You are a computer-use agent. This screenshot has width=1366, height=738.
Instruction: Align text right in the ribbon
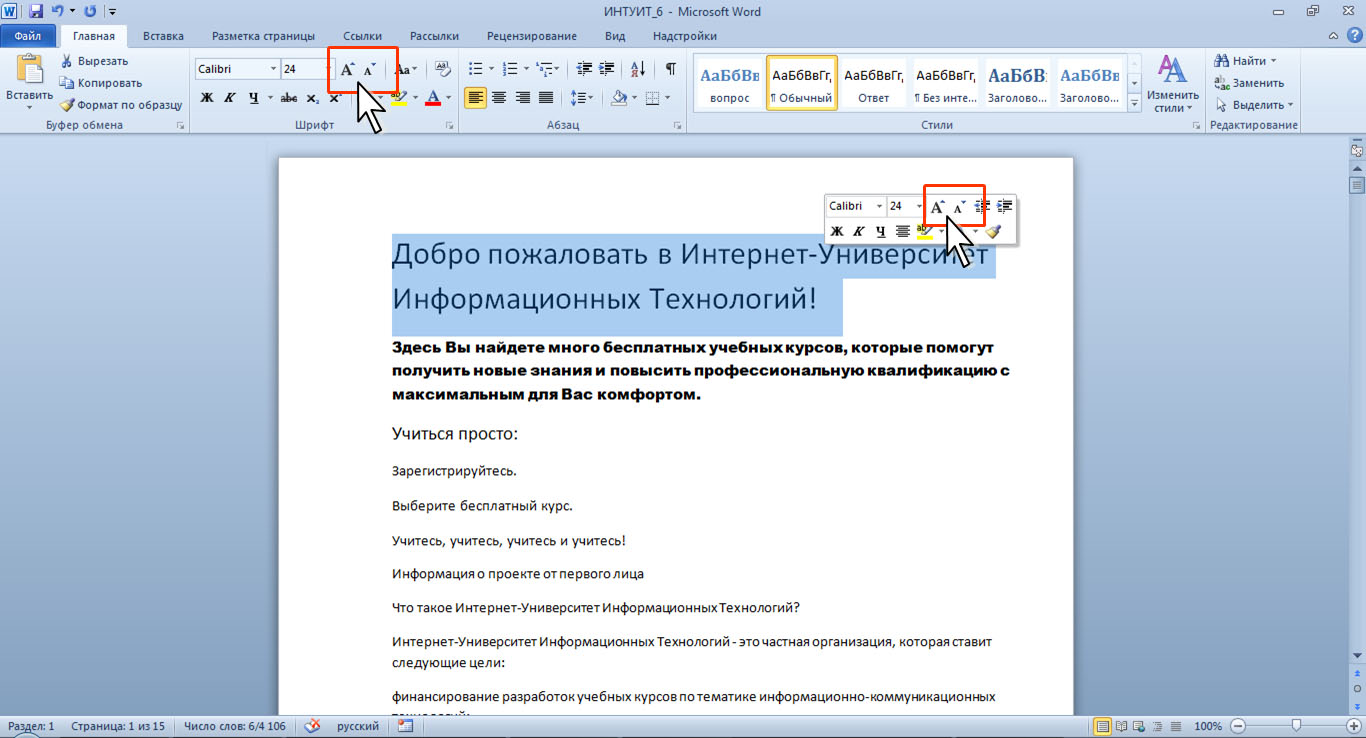pyautogui.click(x=522, y=97)
